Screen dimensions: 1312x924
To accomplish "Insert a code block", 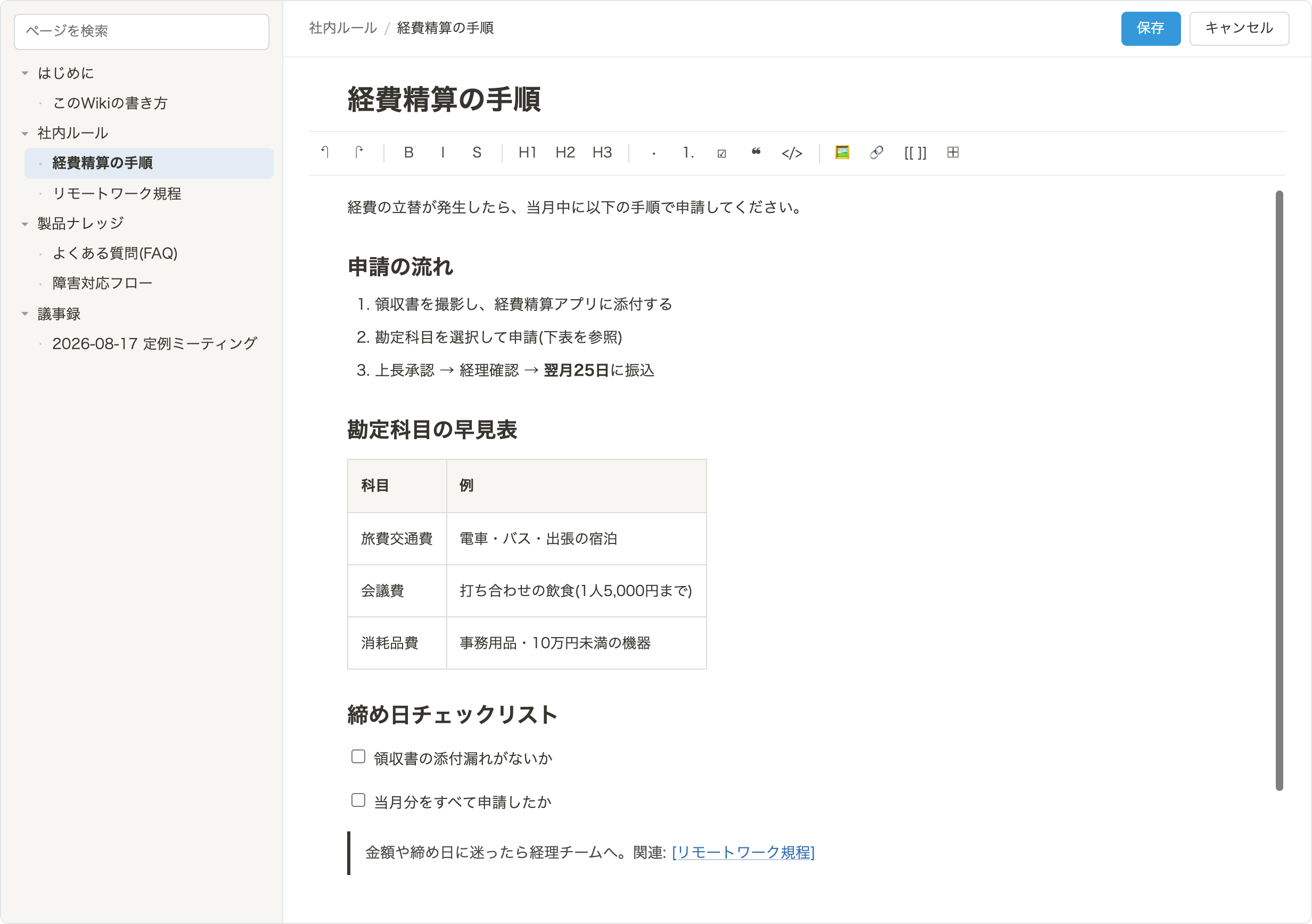I will pyautogui.click(x=792, y=152).
